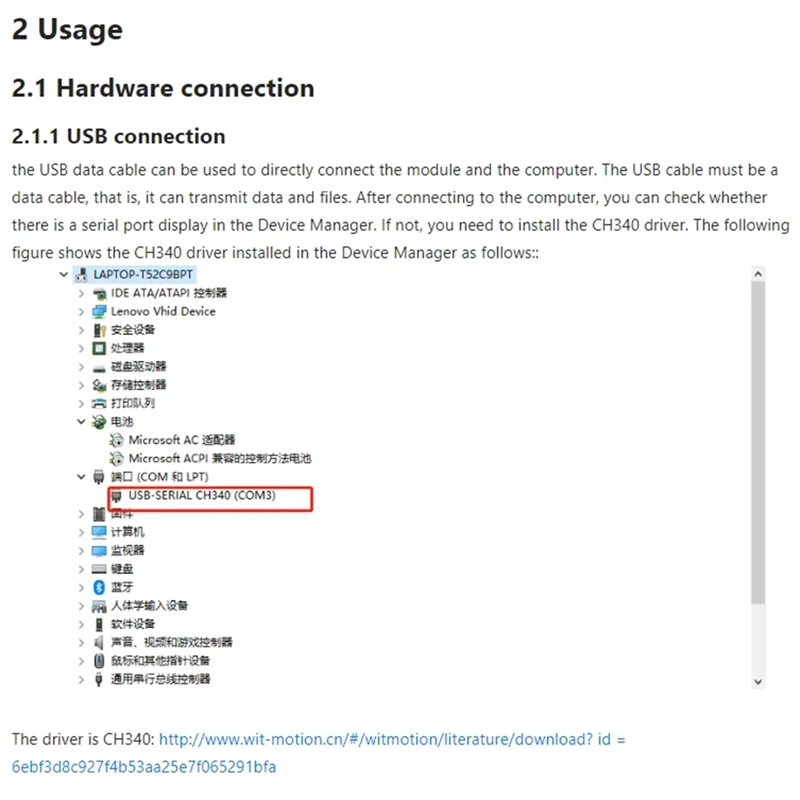Collapse the LAPTOP-T52C9BPT root node
This screenshot has height=800, width=800.
64,274
